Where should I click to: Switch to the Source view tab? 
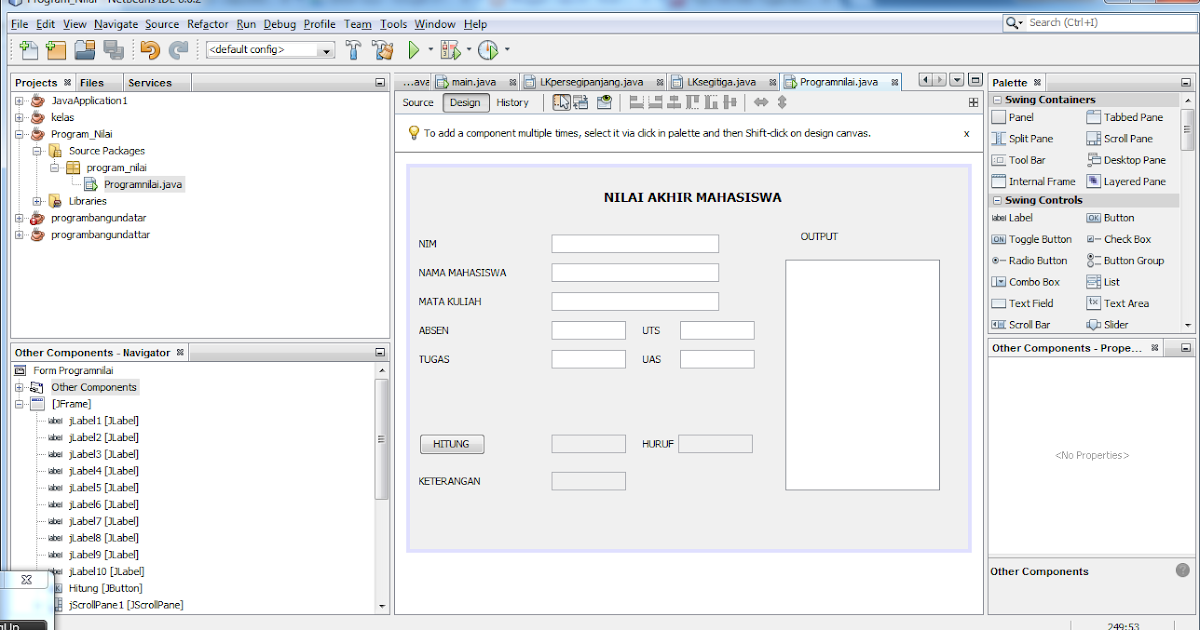[x=417, y=102]
